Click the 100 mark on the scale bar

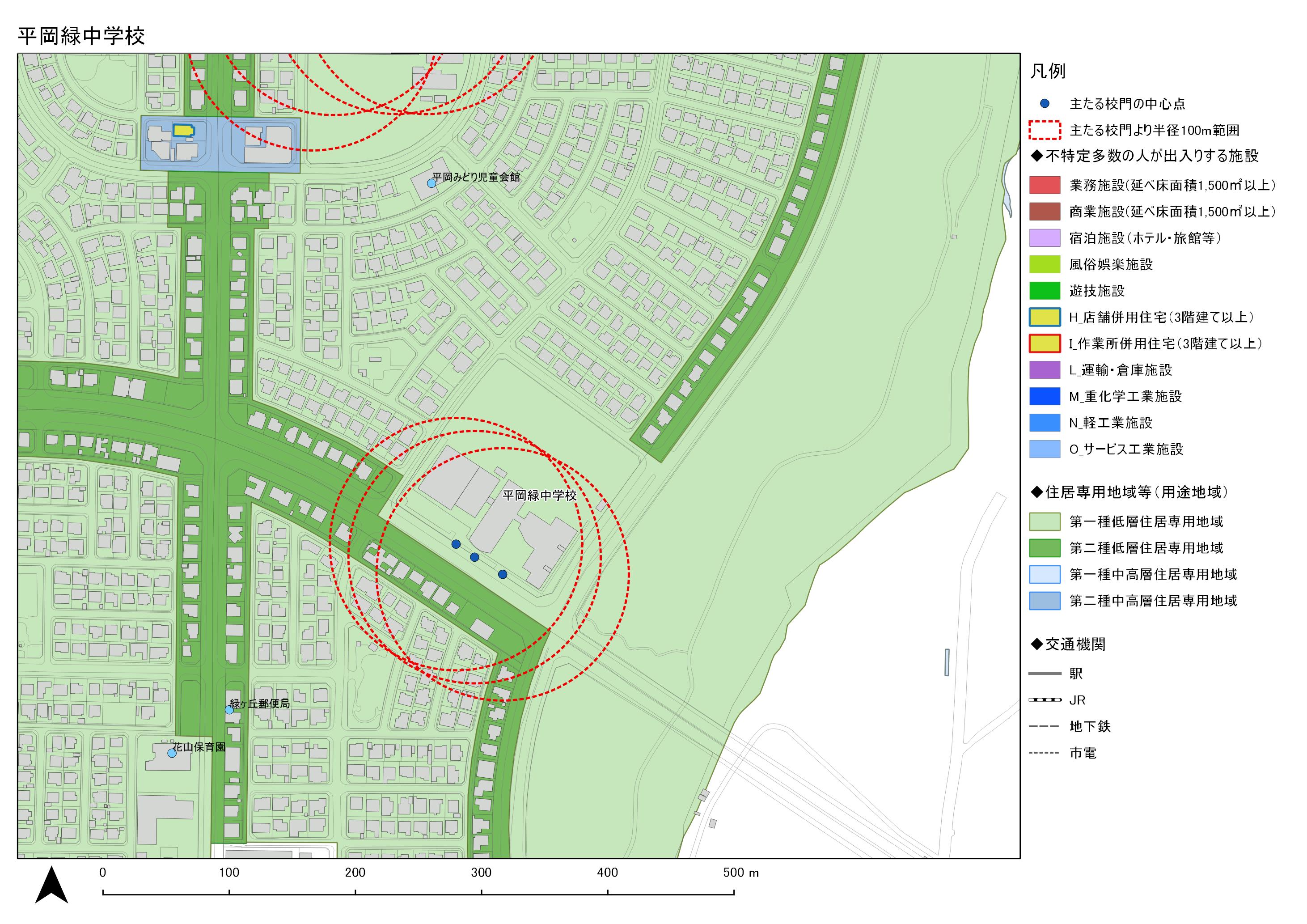[229, 873]
